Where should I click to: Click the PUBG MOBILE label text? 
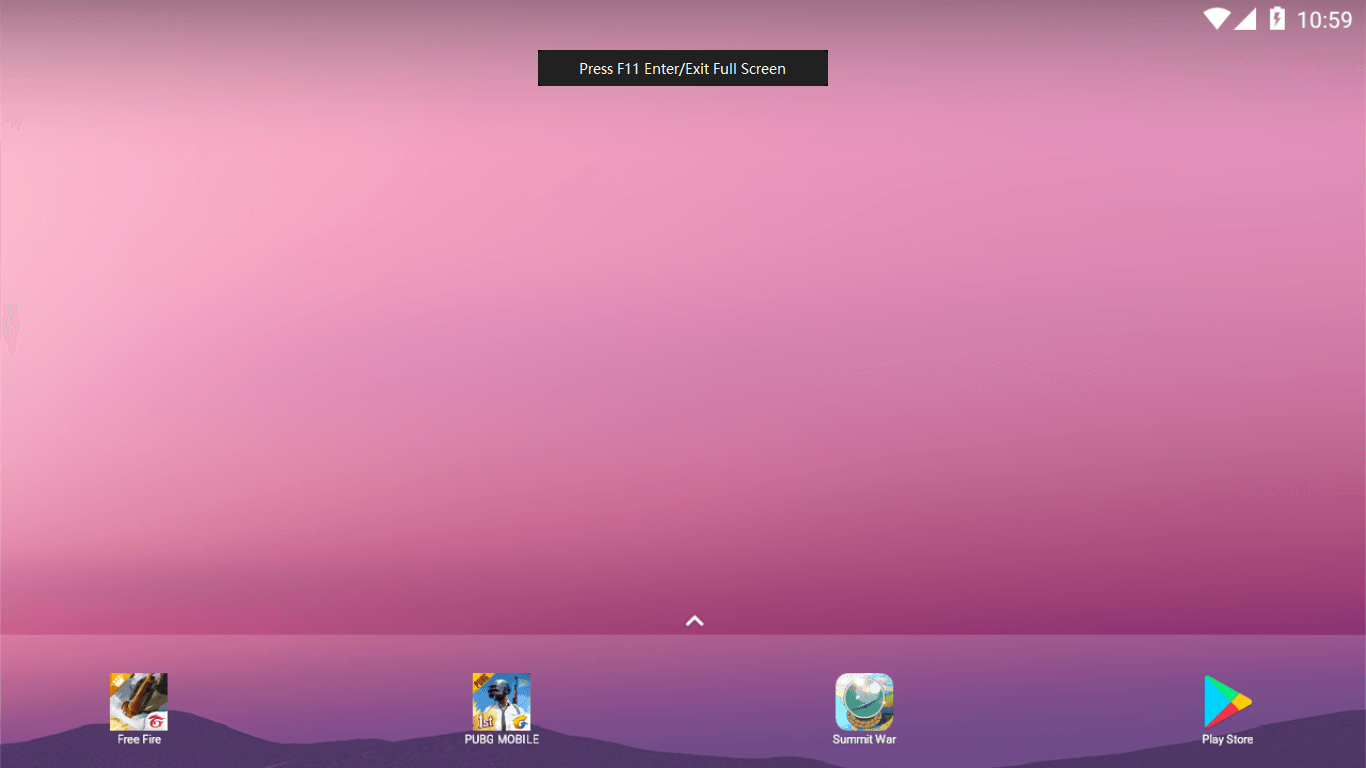click(502, 740)
